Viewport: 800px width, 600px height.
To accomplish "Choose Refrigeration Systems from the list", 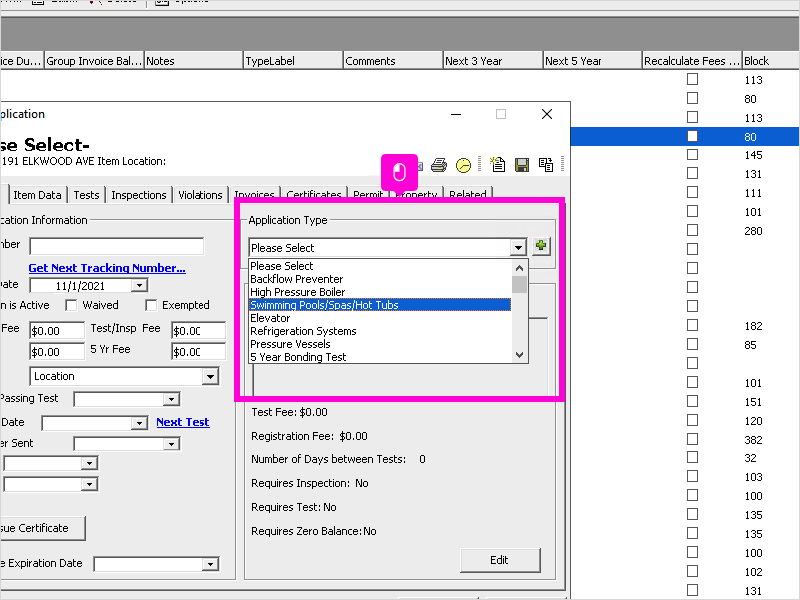I will (380, 331).
